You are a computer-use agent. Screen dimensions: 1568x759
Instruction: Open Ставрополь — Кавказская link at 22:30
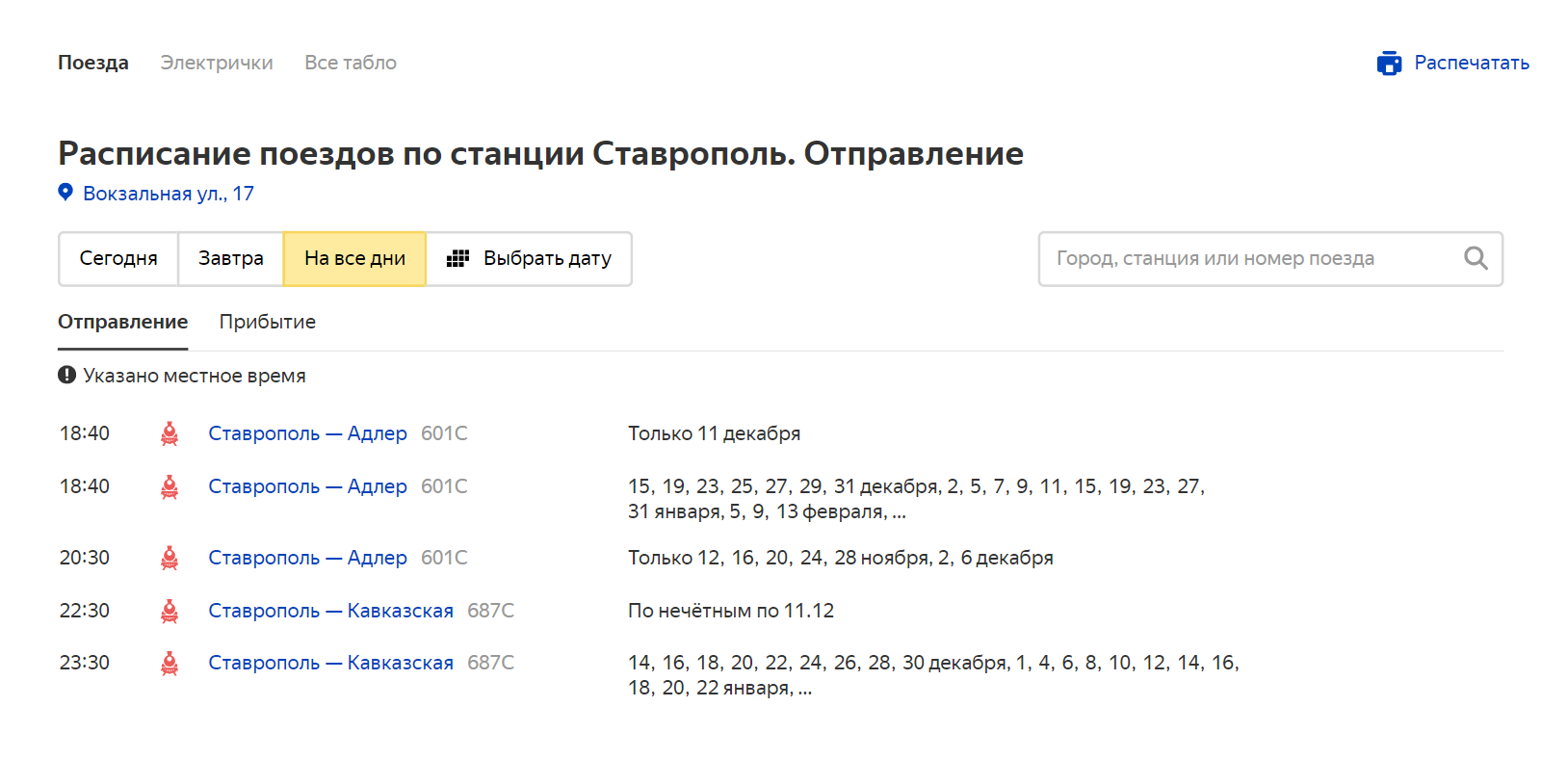pyautogui.click(x=331, y=611)
